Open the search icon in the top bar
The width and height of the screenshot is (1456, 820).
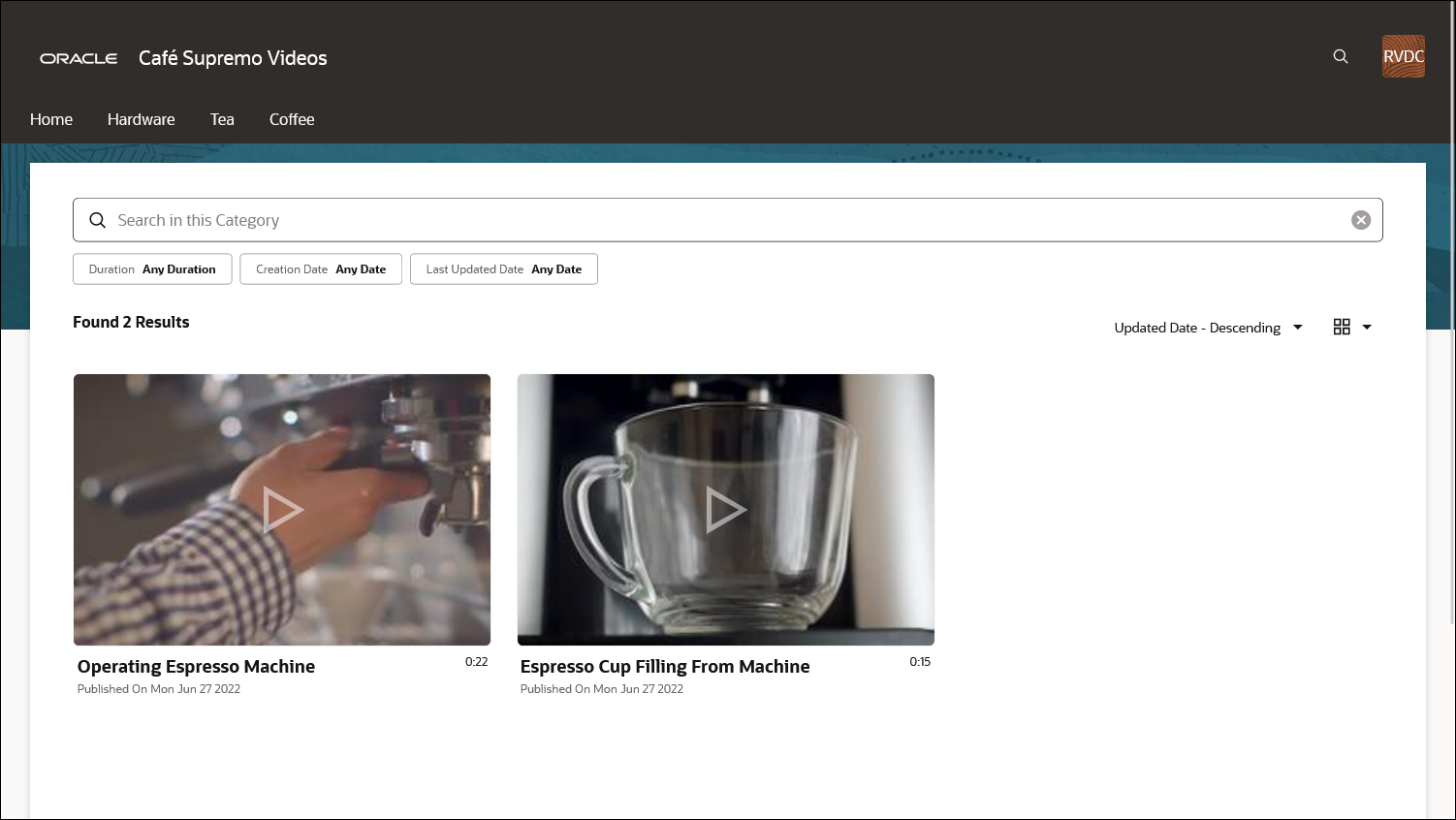[1341, 56]
